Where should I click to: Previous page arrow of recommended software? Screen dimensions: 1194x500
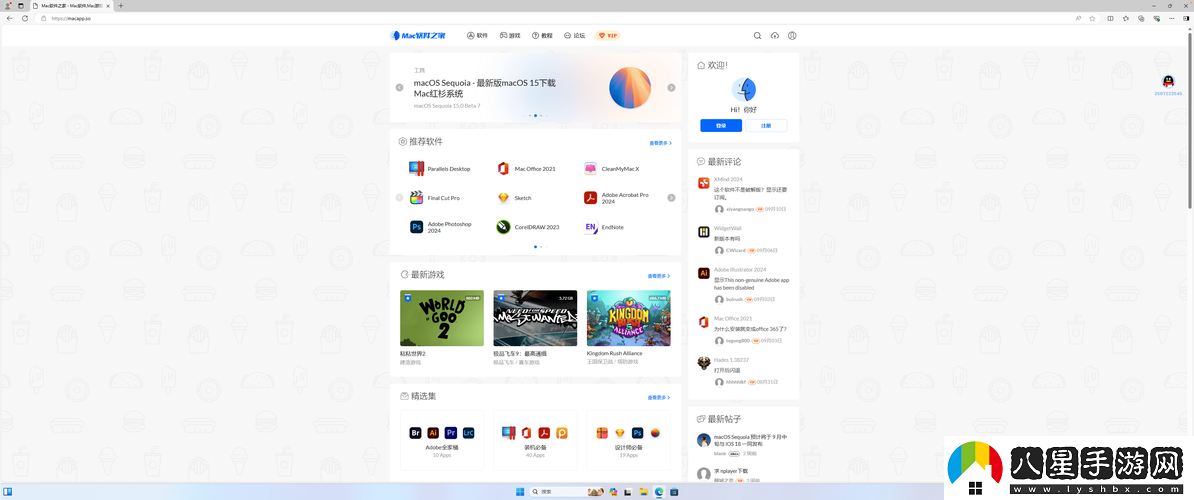pos(399,198)
